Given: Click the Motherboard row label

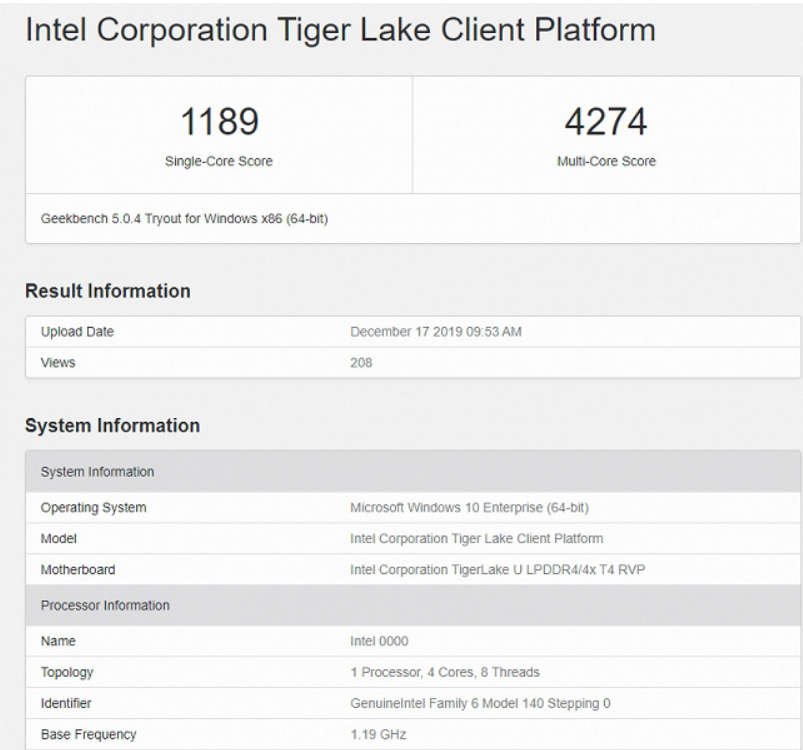Looking at the screenshot, I should [x=78, y=570].
